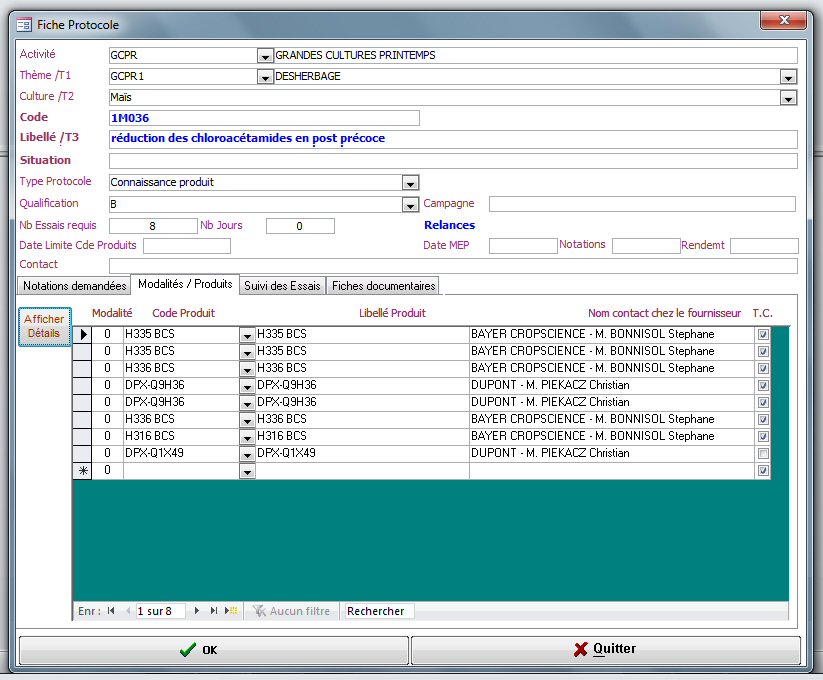Click the Date Limite Cde Produits field
The width and height of the screenshot is (823, 680).
187,246
